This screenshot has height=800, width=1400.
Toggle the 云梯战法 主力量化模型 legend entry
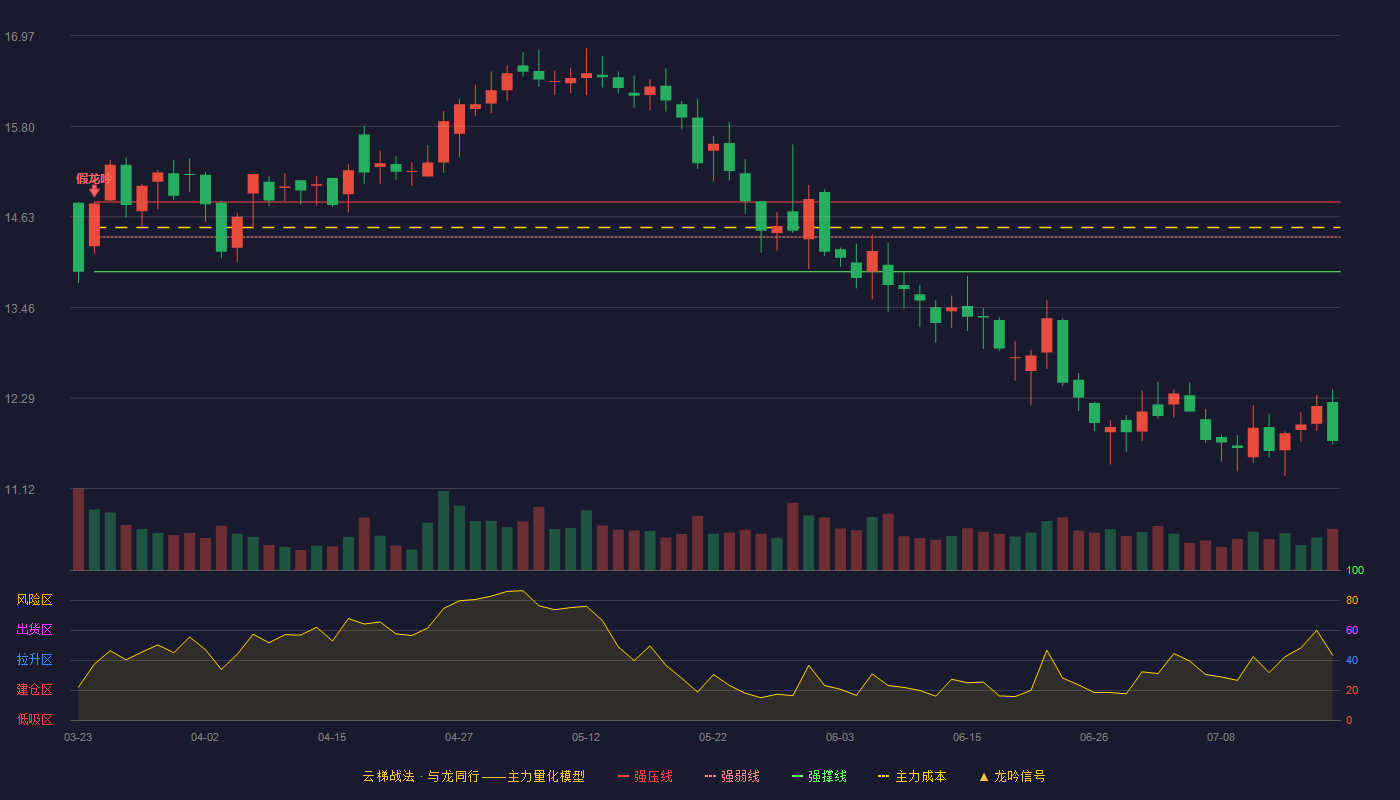(473, 776)
